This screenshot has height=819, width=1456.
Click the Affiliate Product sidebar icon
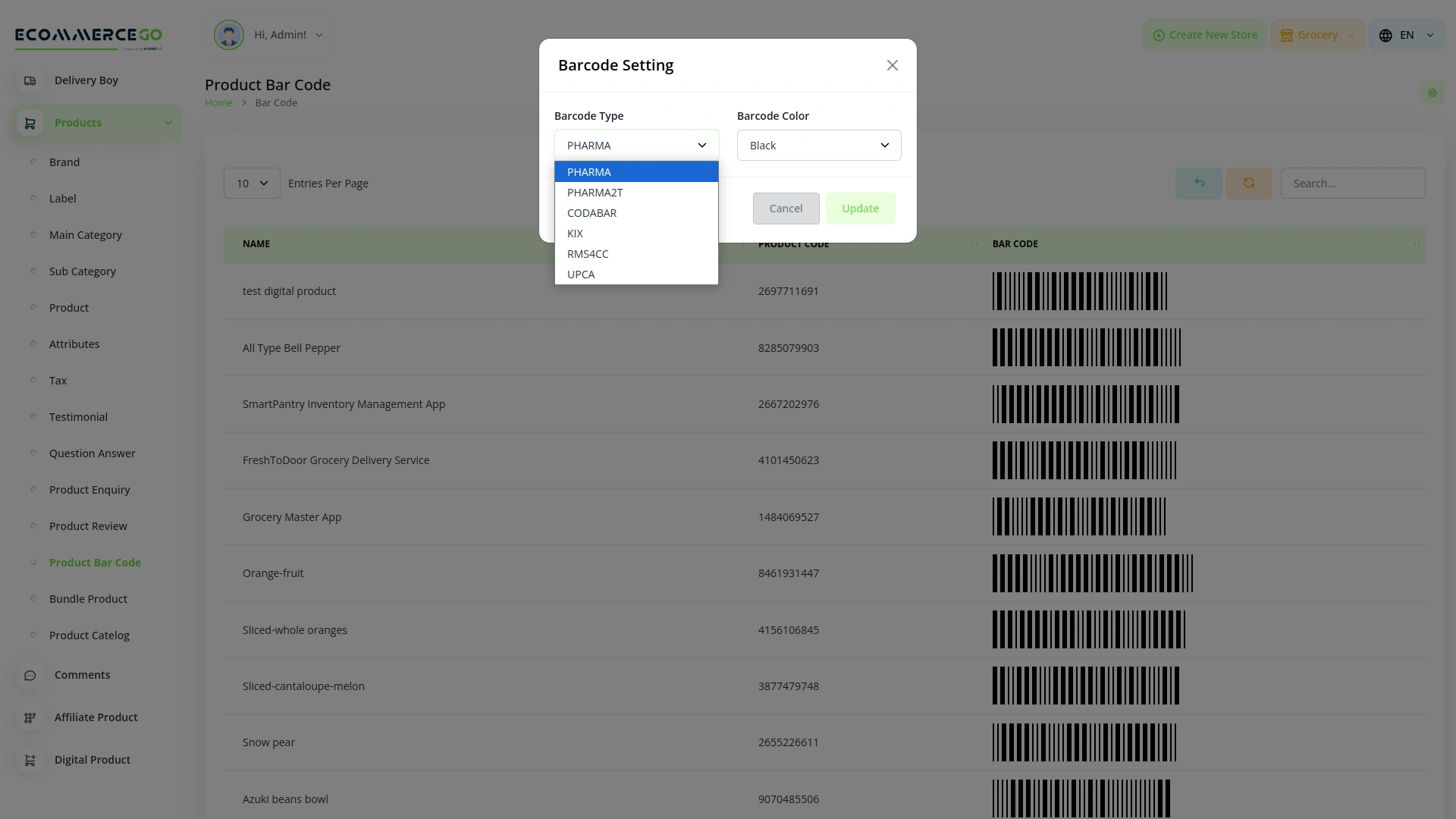30,717
